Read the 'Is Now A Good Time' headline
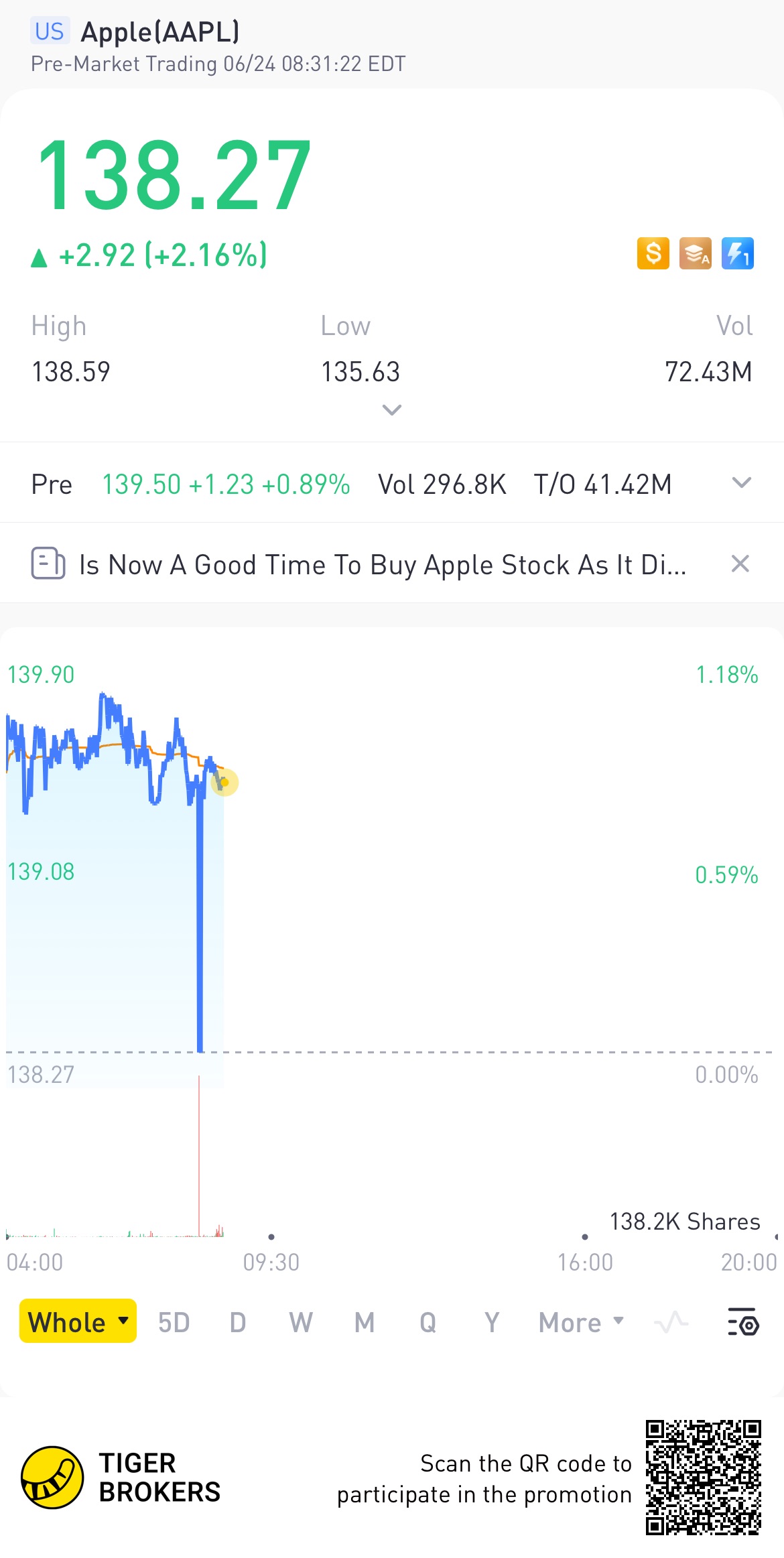 point(382,564)
